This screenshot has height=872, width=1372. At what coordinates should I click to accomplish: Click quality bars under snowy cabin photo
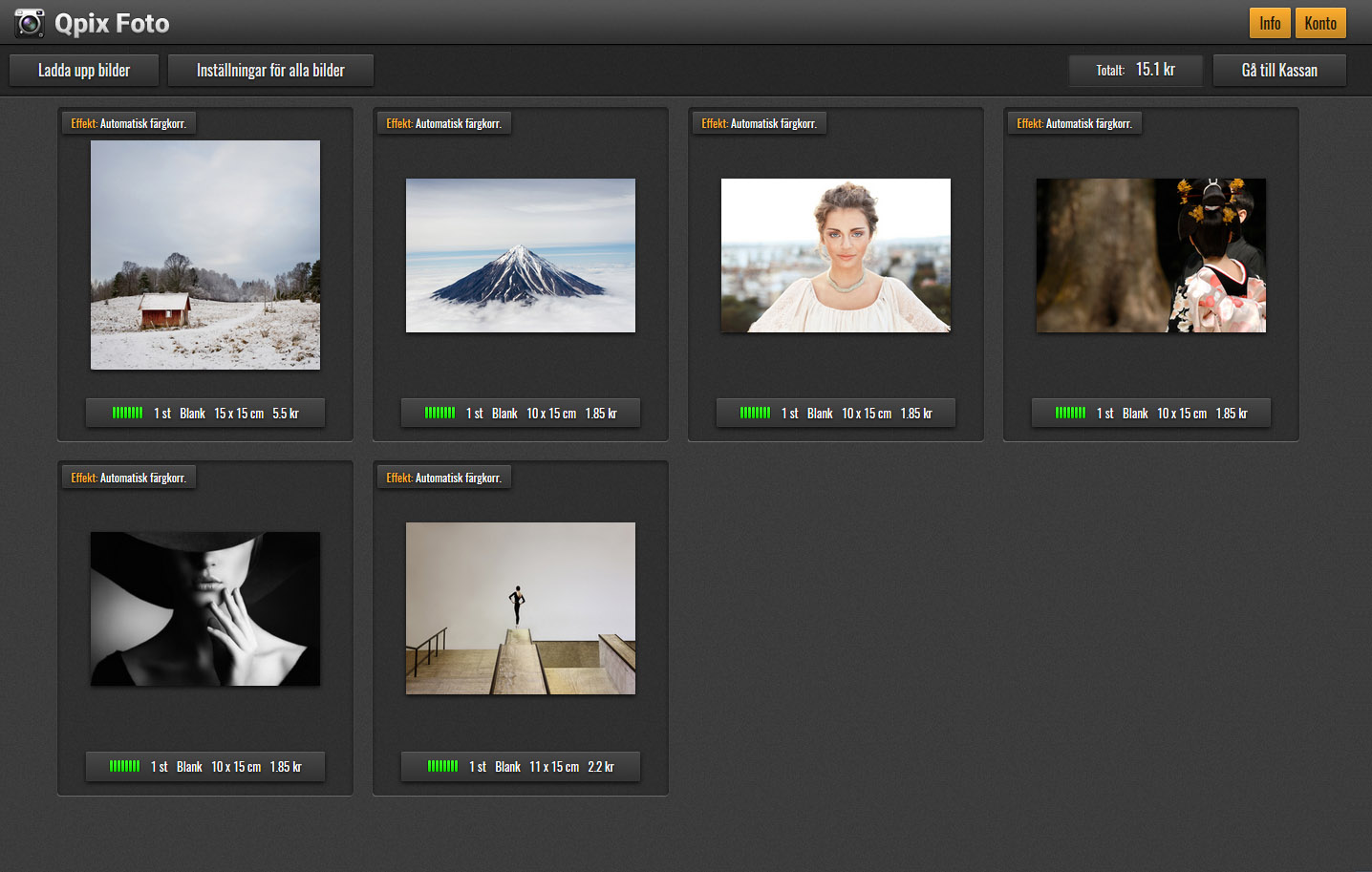point(127,414)
